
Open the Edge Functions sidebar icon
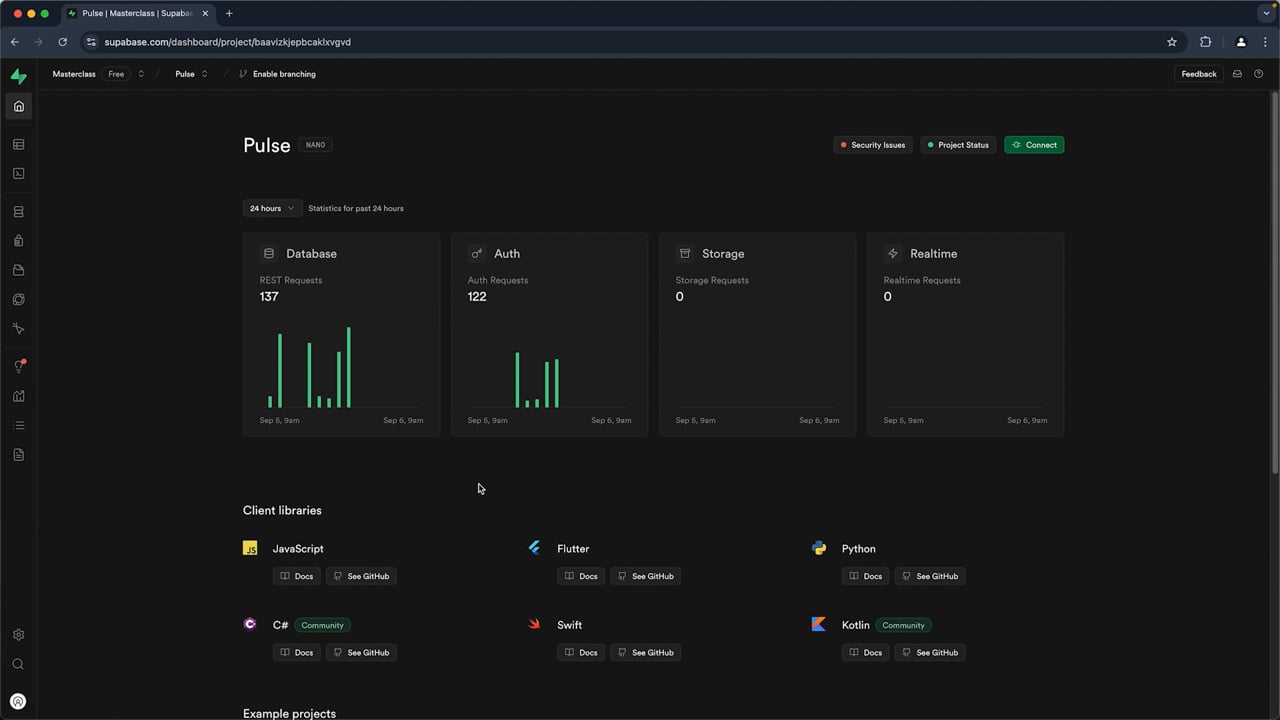coord(18,299)
